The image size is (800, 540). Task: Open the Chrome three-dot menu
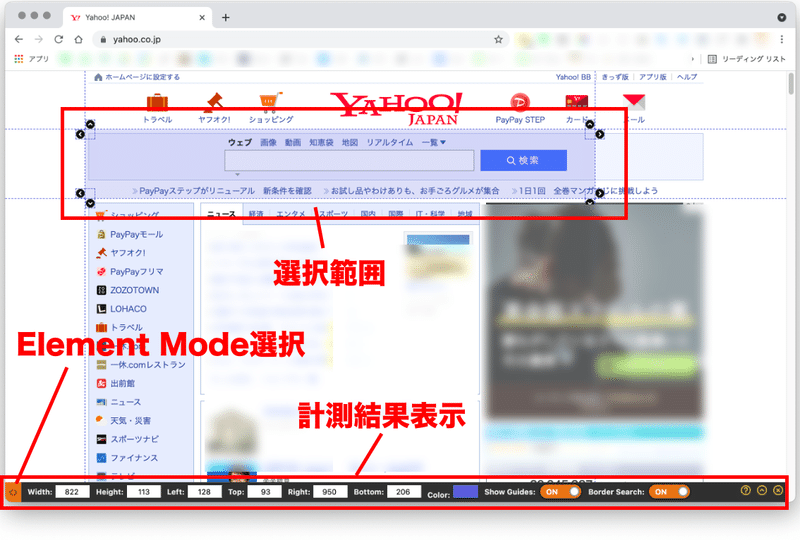[x=782, y=39]
